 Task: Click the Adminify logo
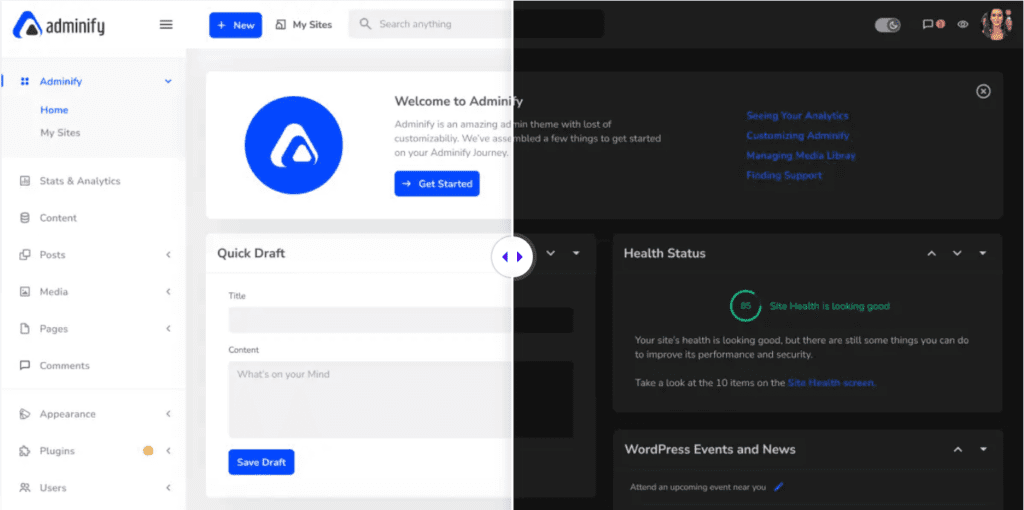pyautogui.click(x=59, y=25)
